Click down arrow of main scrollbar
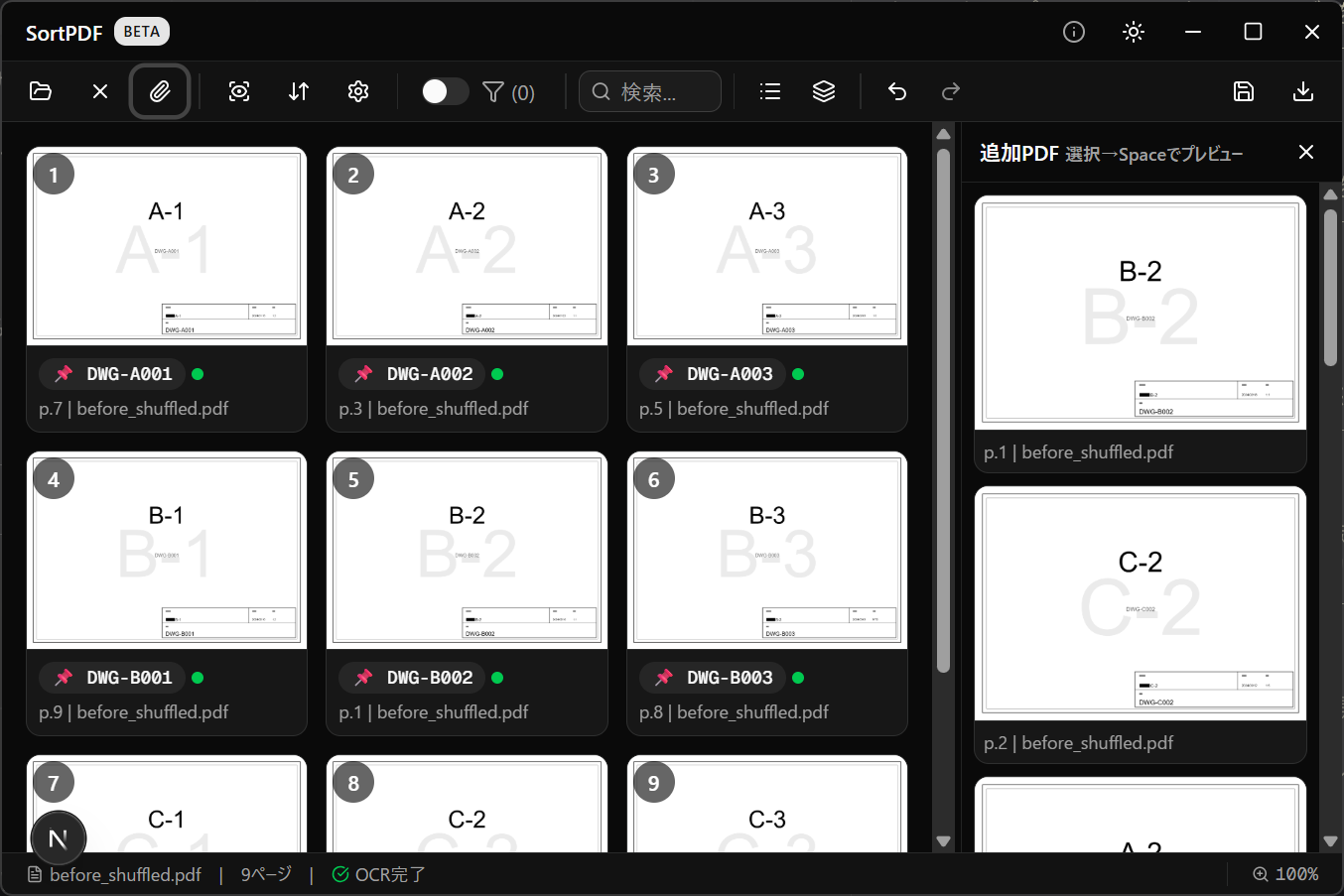Viewport: 1344px width, 896px height. coord(943,840)
